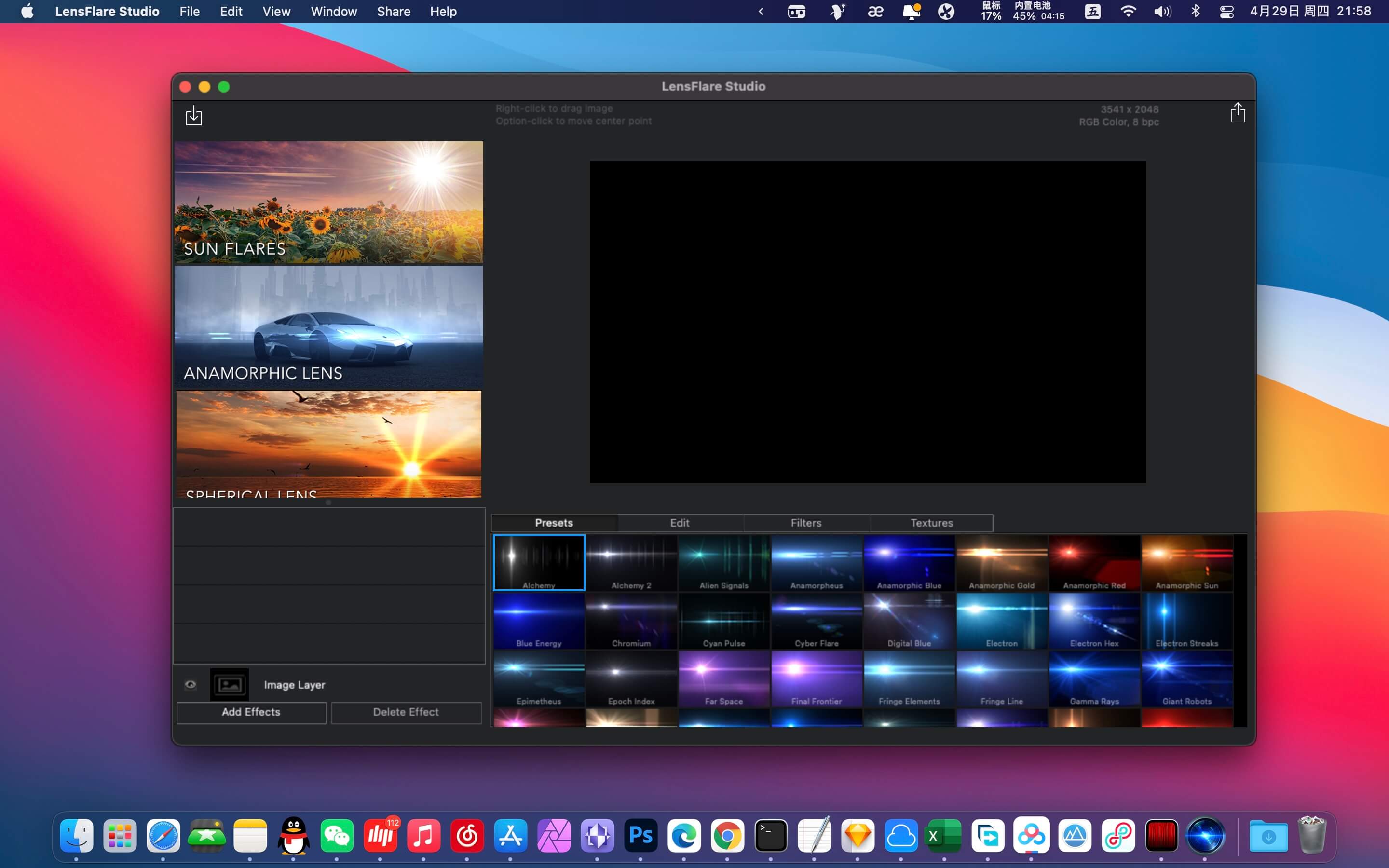Select the Final Frontier preset
Viewport: 1389px width, 868px height.
817,678
